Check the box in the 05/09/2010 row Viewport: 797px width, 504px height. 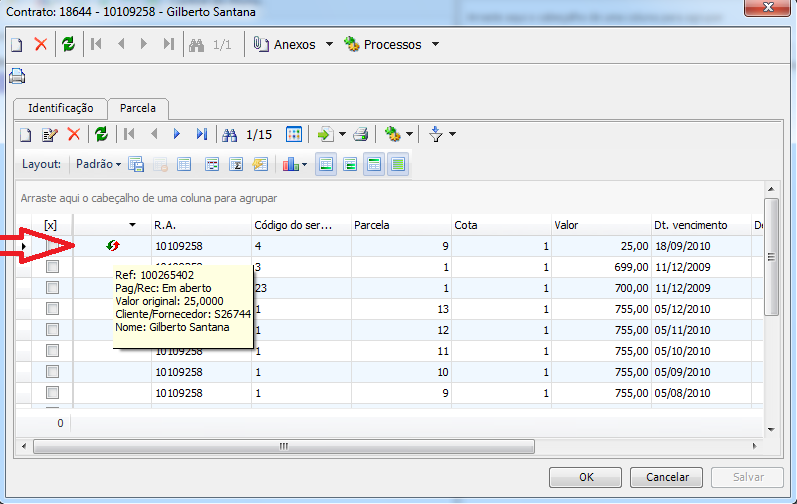click(52, 371)
